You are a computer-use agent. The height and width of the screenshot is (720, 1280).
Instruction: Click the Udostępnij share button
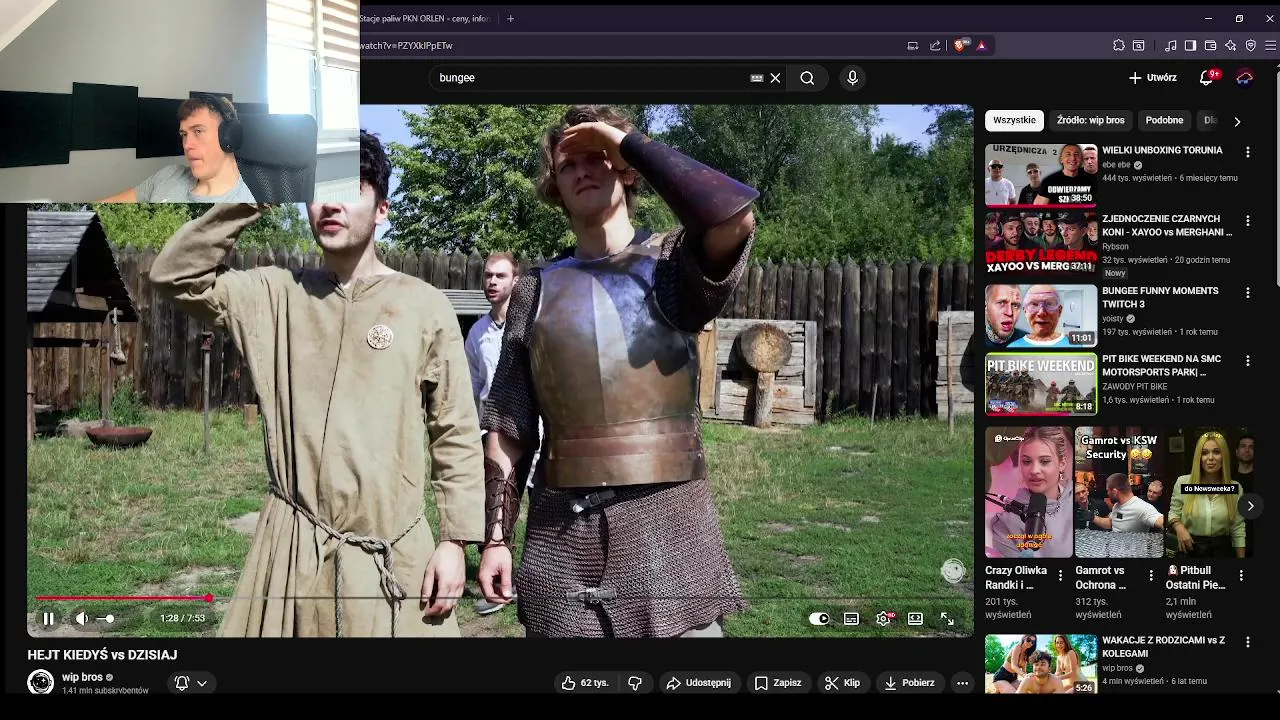pyautogui.click(x=698, y=683)
